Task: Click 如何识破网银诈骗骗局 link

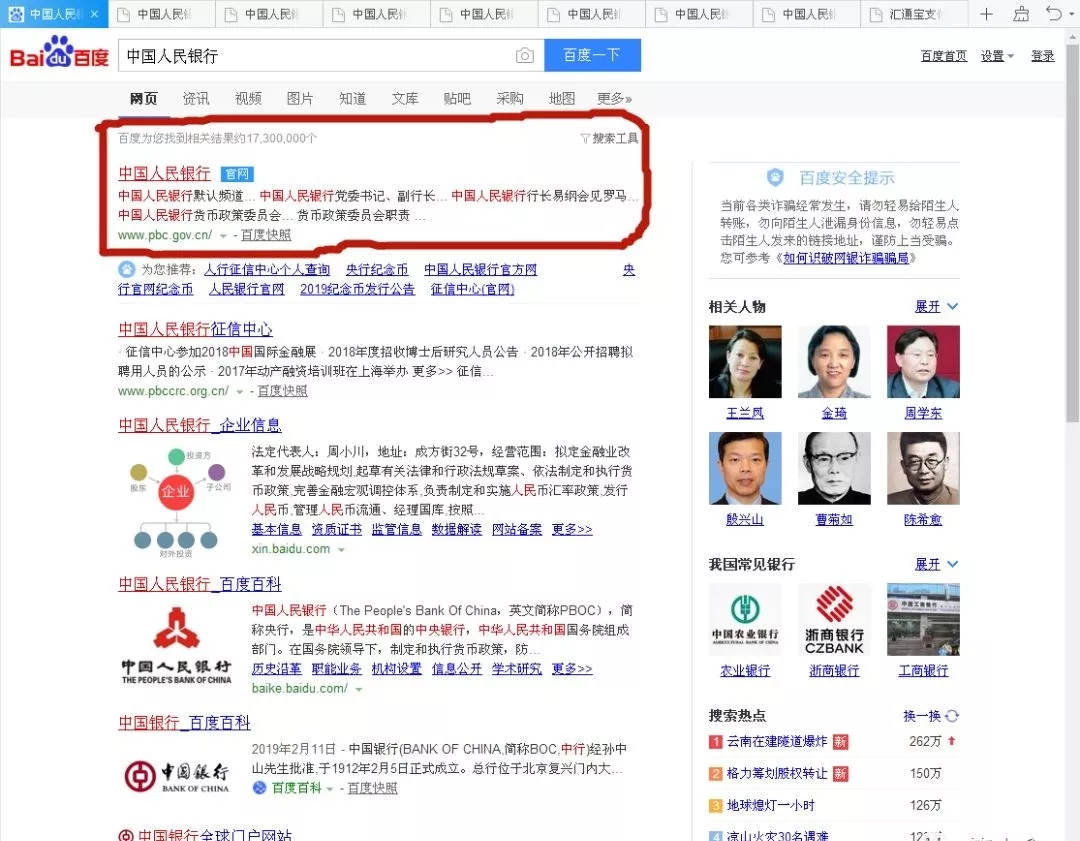Action: (846, 258)
